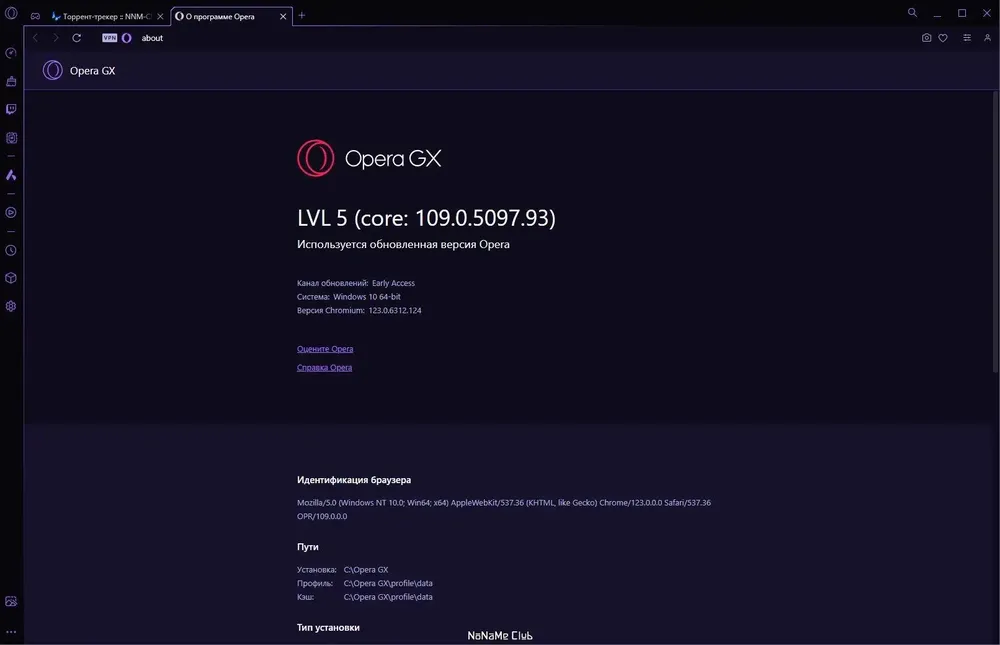Click the Оцените Opera link

325,349
